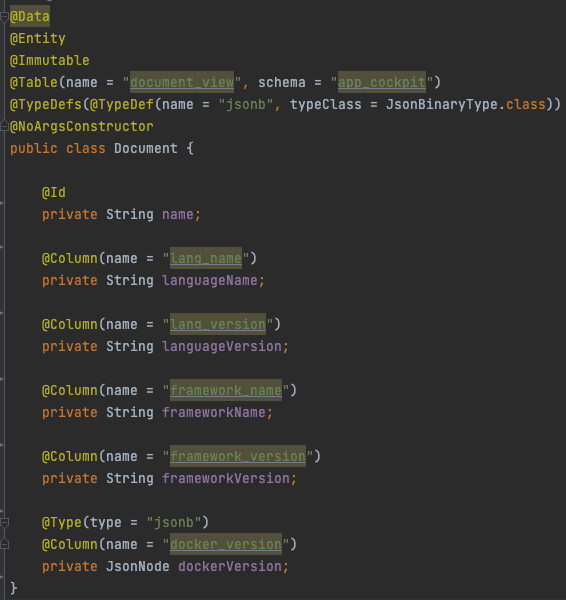Click the @Immutable annotation

[x=50, y=60]
